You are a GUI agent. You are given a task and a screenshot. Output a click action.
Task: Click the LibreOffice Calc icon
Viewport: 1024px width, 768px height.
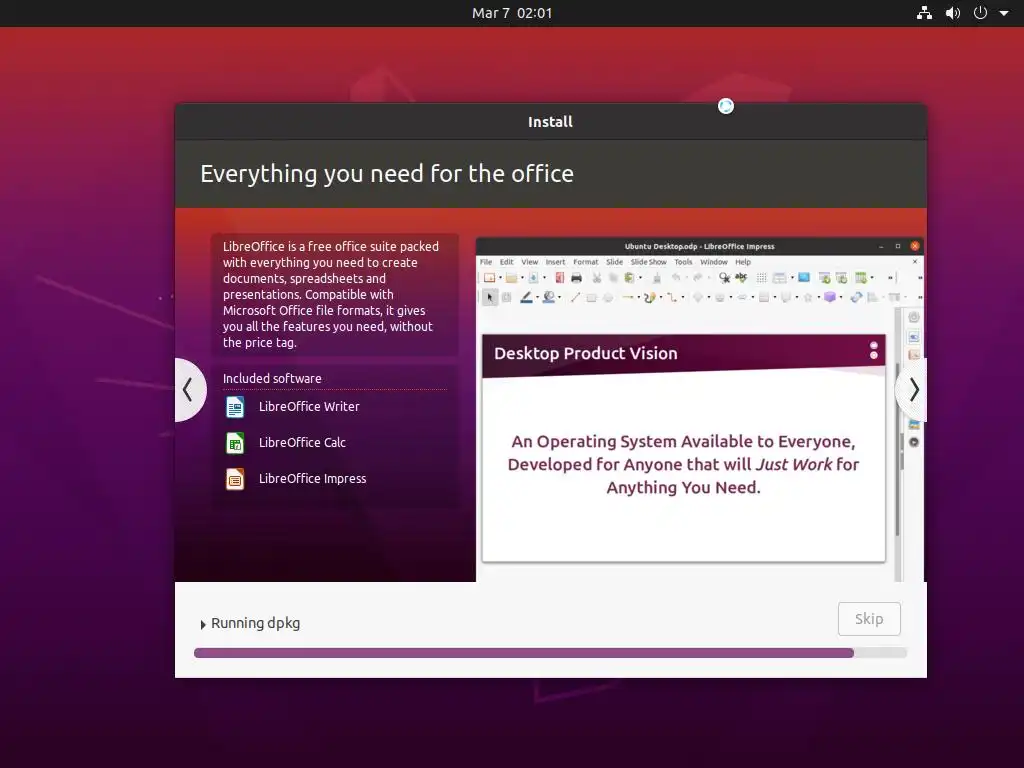(235, 443)
